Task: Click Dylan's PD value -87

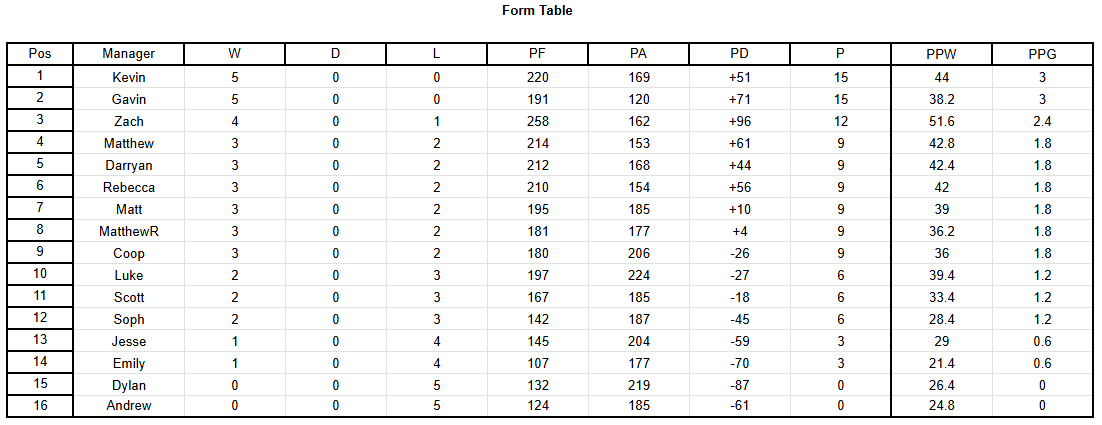Action: click(x=739, y=385)
